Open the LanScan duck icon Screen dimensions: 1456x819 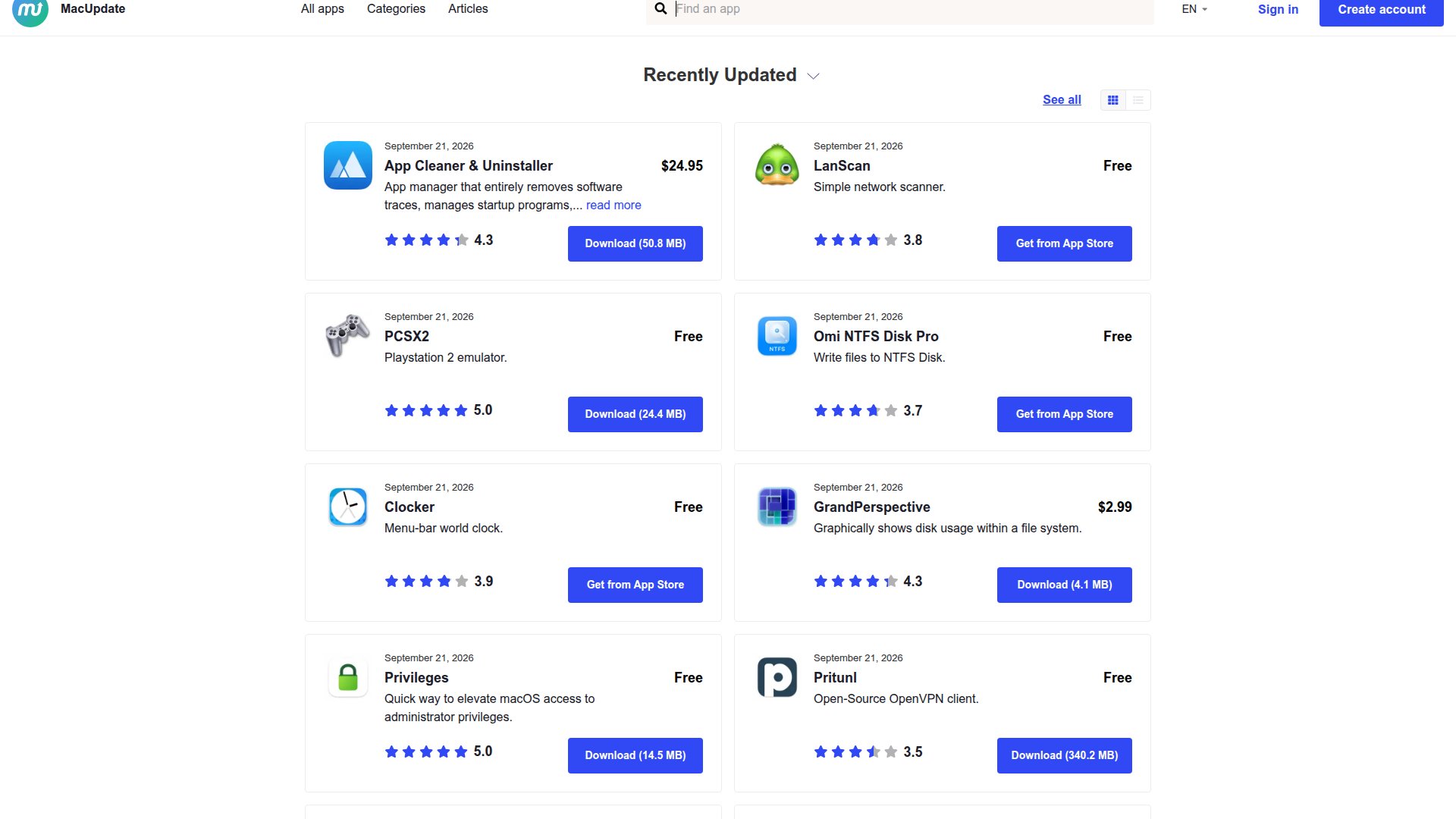click(x=777, y=165)
